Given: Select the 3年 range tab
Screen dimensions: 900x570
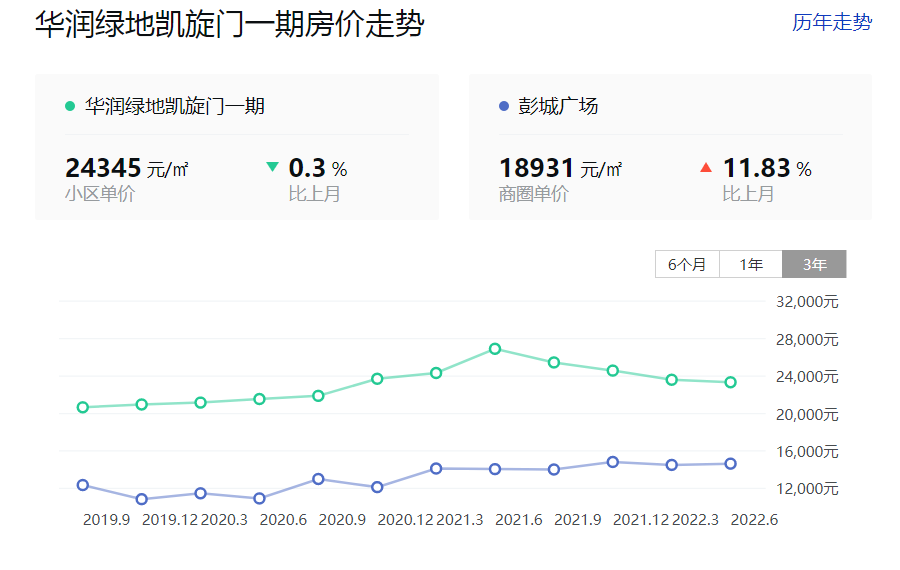Looking at the screenshot, I should tap(814, 264).
